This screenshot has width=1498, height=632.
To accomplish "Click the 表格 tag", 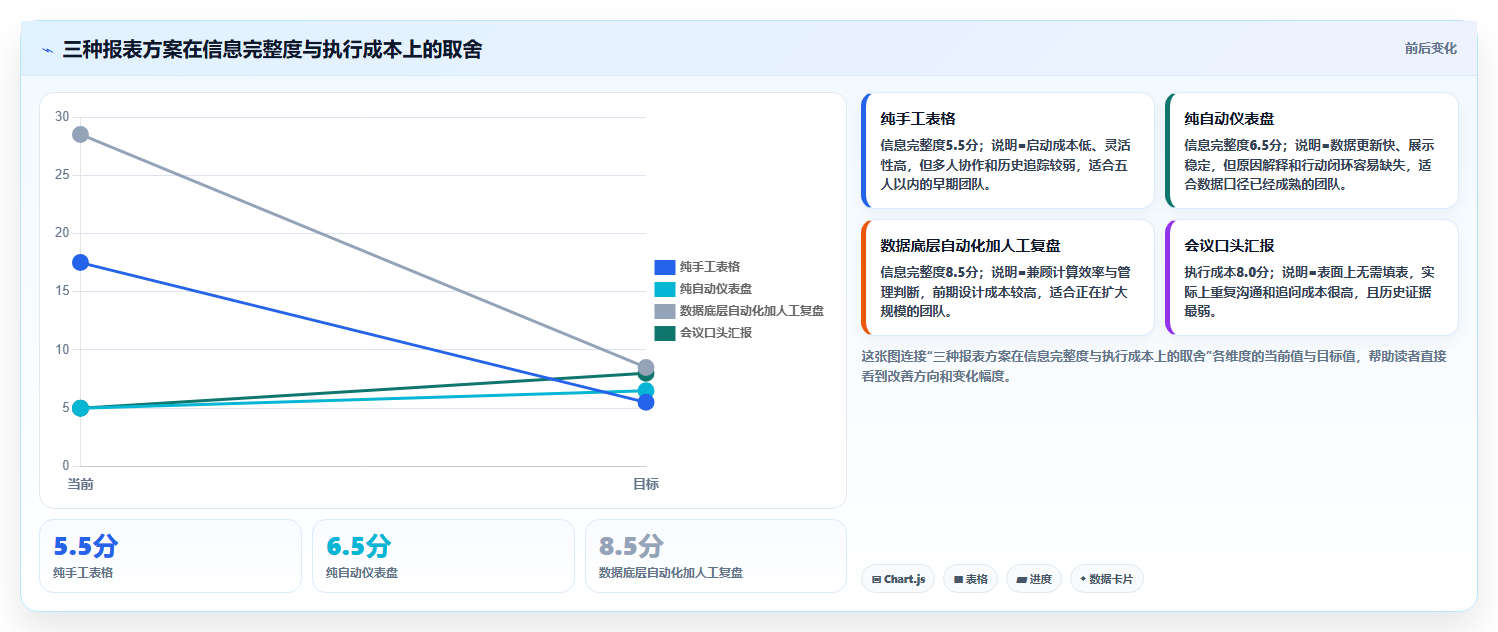I will 970,579.
